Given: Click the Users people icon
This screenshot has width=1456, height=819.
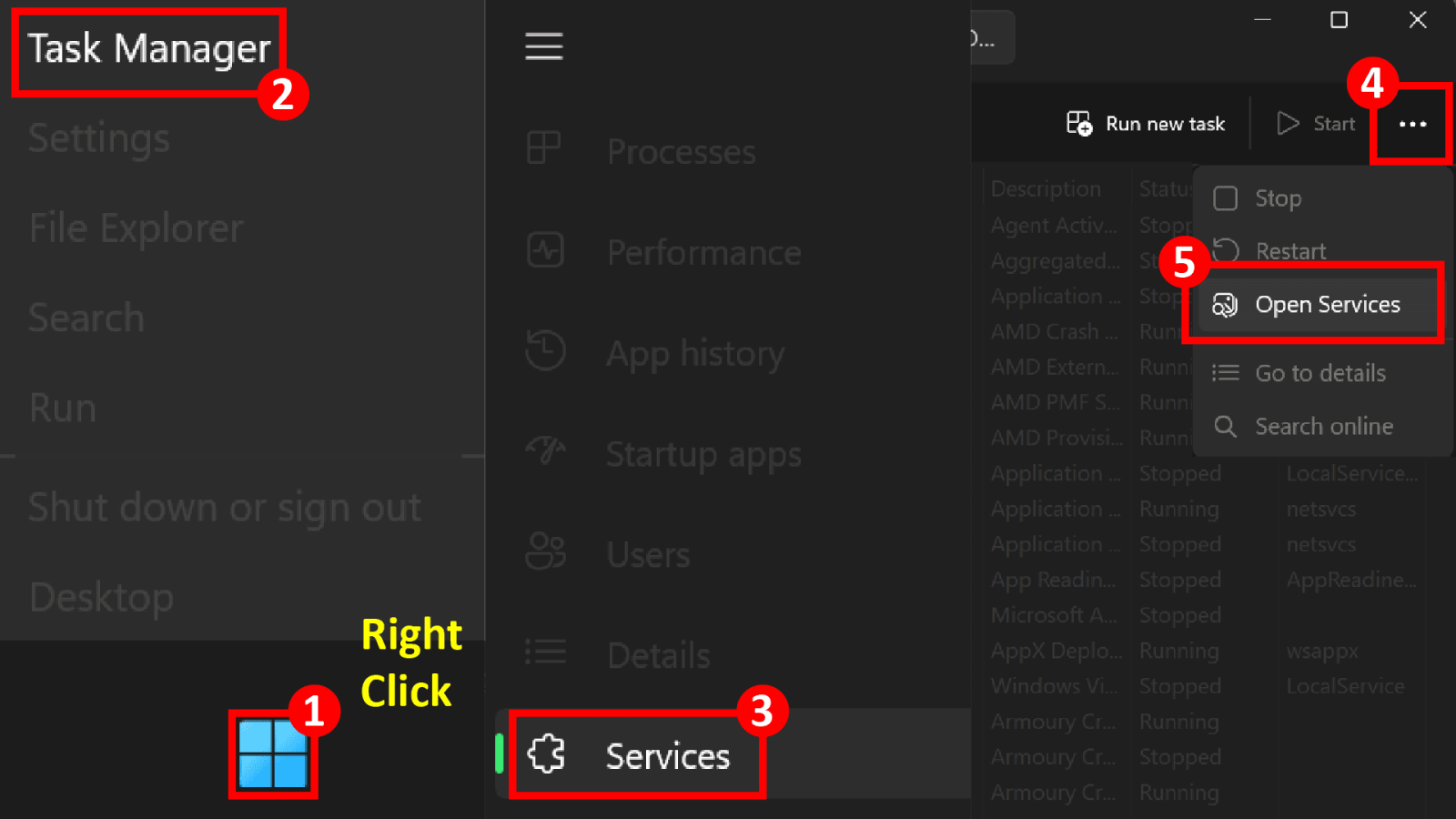Looking at the screenshot, I should (x=545, y=551).
